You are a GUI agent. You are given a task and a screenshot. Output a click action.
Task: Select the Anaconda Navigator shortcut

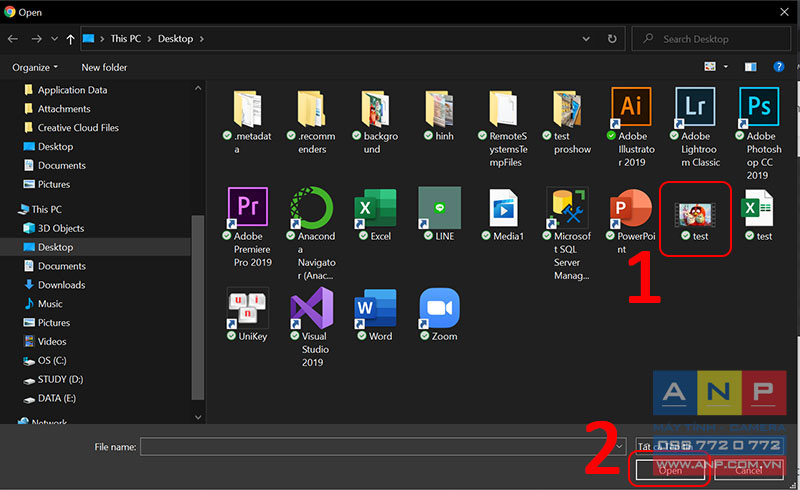[x=312, y=234]
